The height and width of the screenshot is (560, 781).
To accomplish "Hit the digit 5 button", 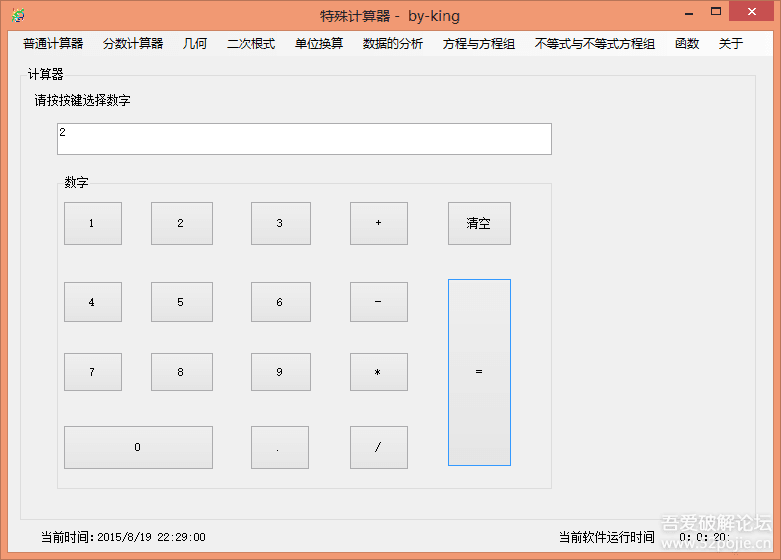I will coord(182,302).
